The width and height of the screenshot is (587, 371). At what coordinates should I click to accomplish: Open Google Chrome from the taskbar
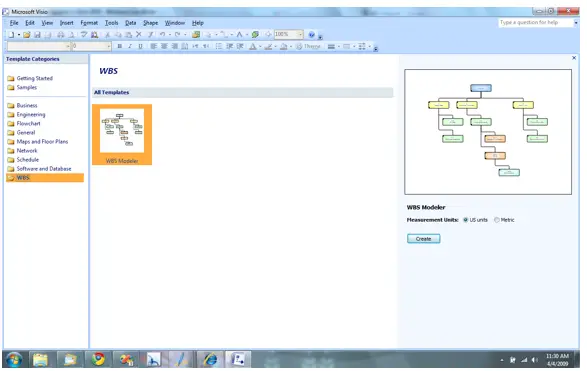(98, 359)
